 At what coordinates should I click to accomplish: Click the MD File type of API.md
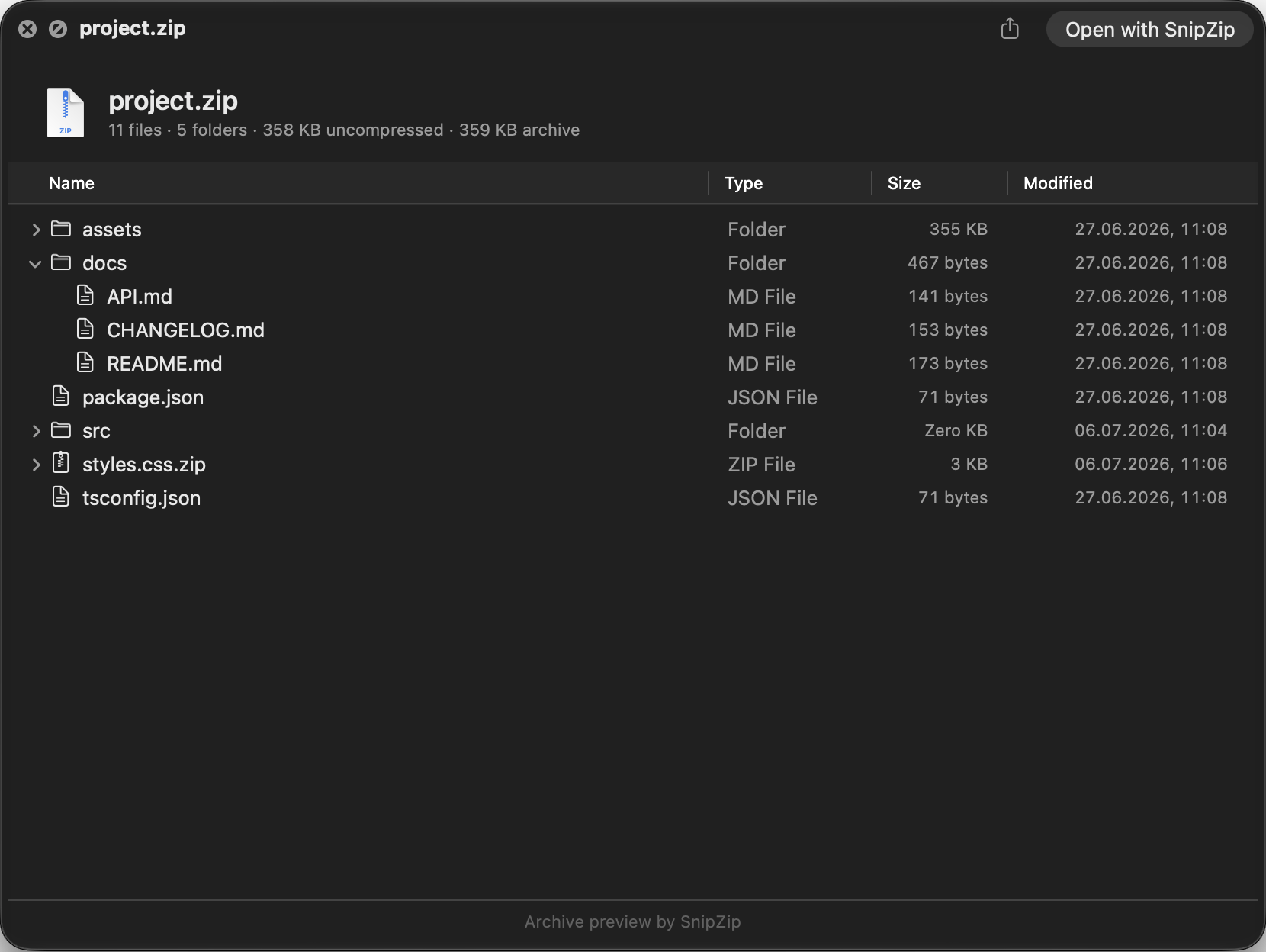coord(761,297)
